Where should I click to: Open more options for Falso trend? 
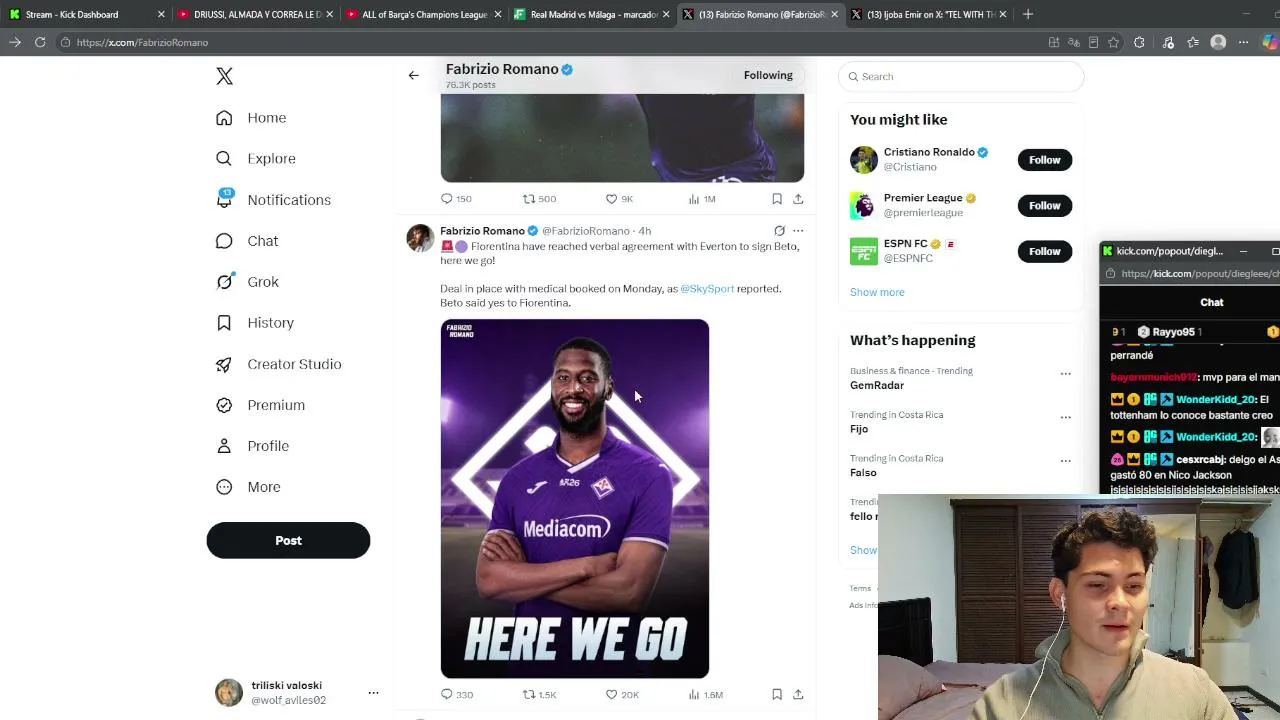pos(1065,461)
